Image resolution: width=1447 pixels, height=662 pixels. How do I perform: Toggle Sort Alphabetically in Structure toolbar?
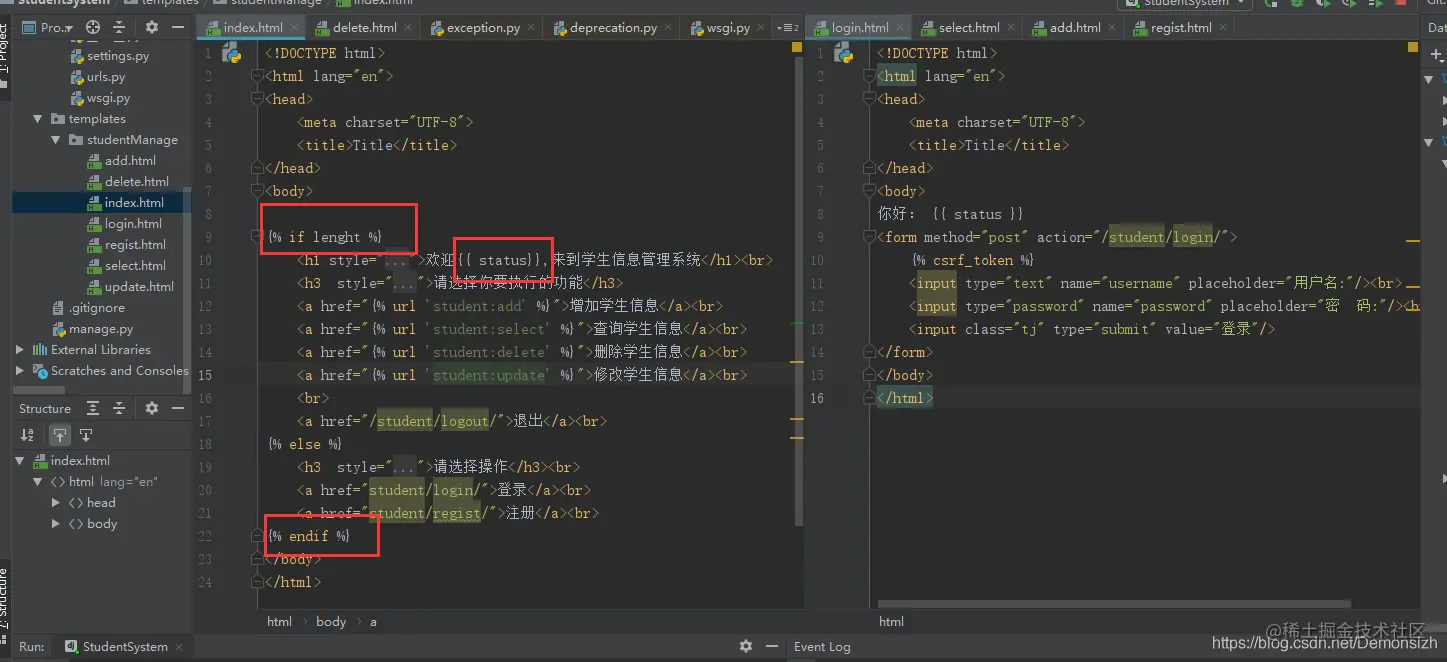click(28, 435)
